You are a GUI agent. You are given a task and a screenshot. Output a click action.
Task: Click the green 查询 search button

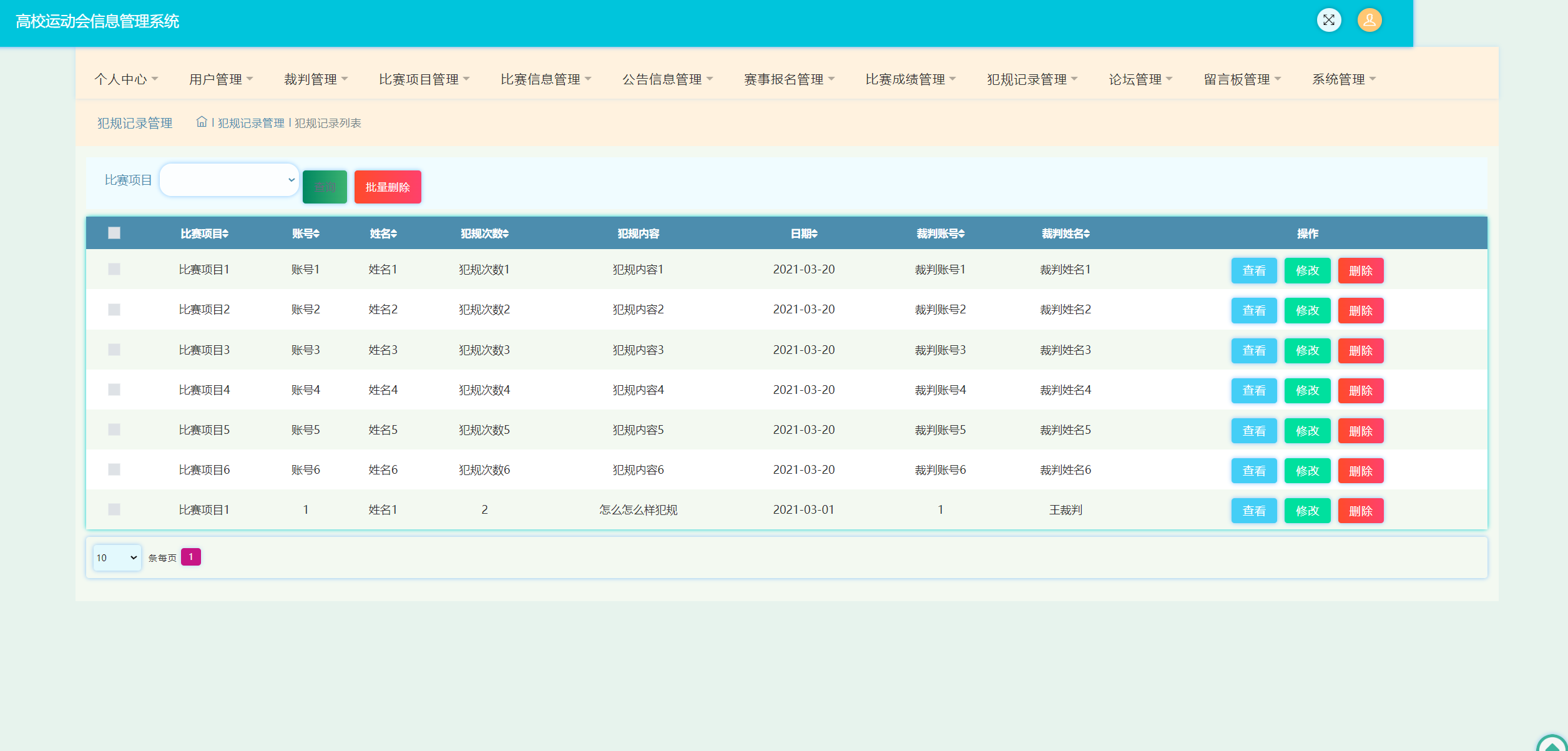tap(325, 187)
